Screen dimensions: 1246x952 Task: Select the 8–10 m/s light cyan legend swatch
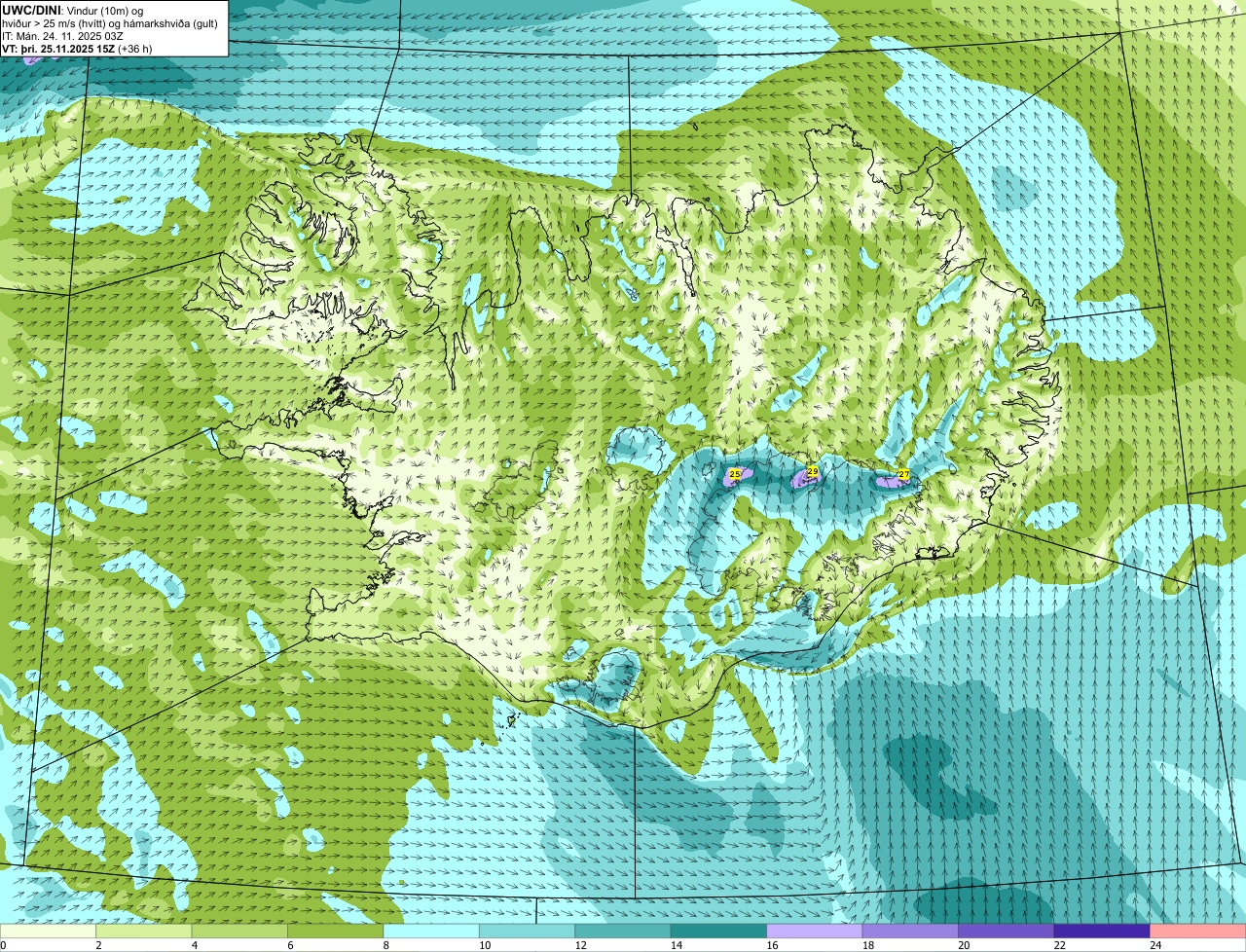(x=431, y=931)
